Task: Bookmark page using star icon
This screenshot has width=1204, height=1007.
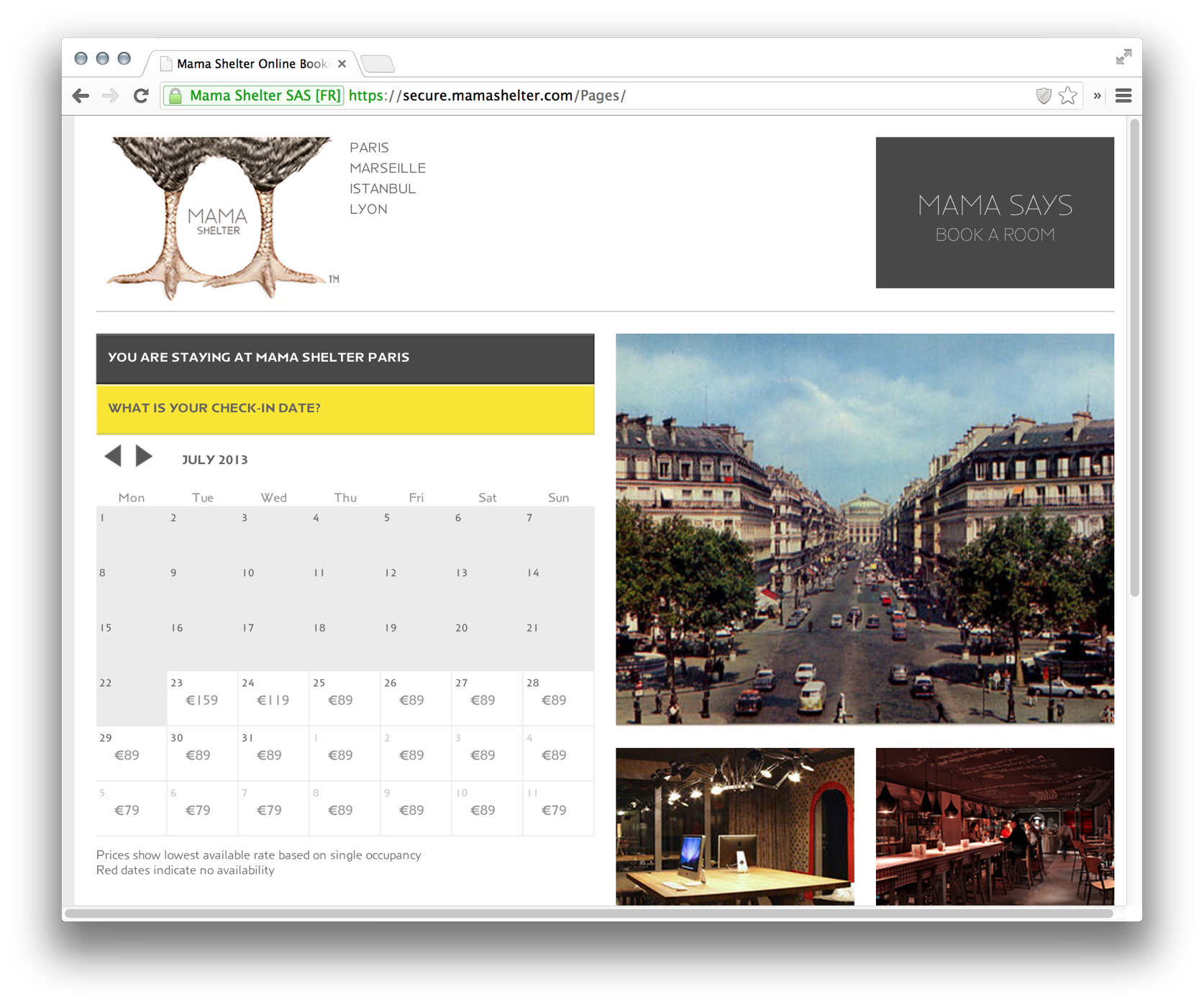Action: (x=1067, y=96)
